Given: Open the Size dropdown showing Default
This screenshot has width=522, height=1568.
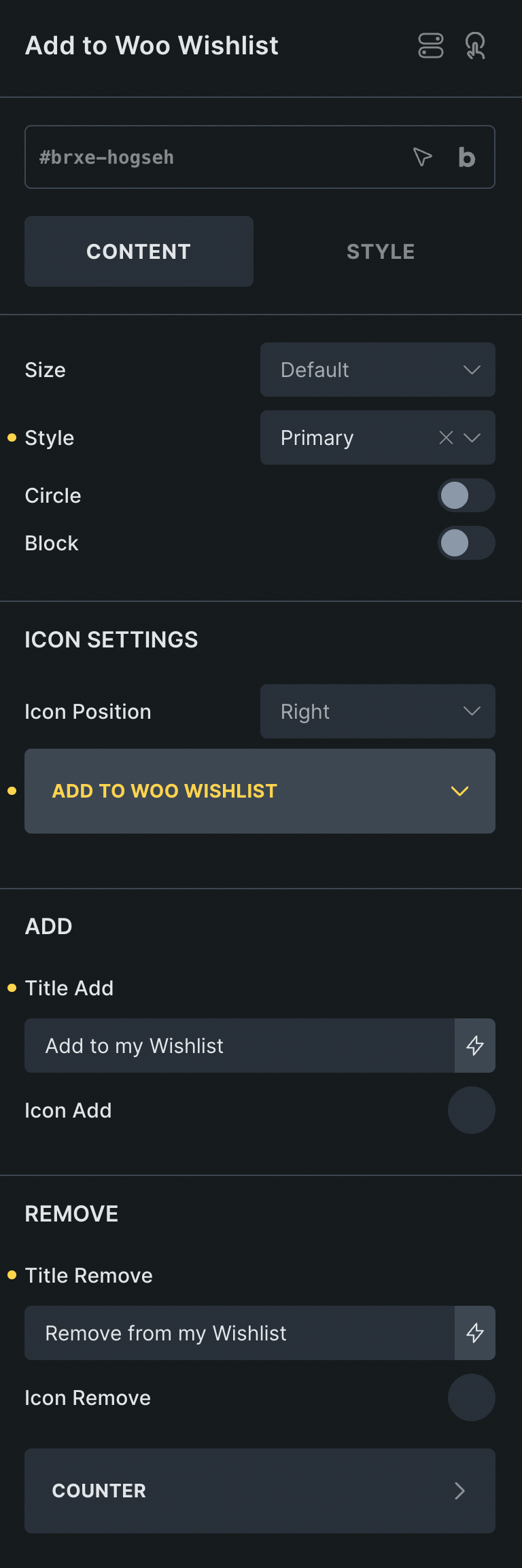Looking at the screenshot, I should (377, 370).
